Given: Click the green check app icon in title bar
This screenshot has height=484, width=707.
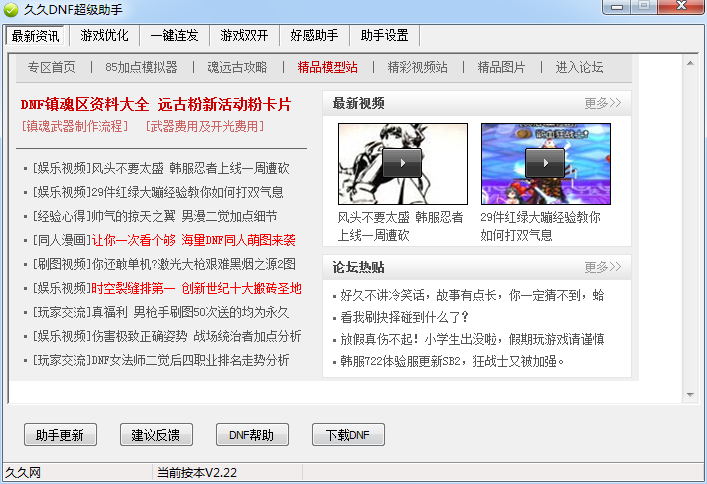Looking at the screenshot, I should 11,9.
